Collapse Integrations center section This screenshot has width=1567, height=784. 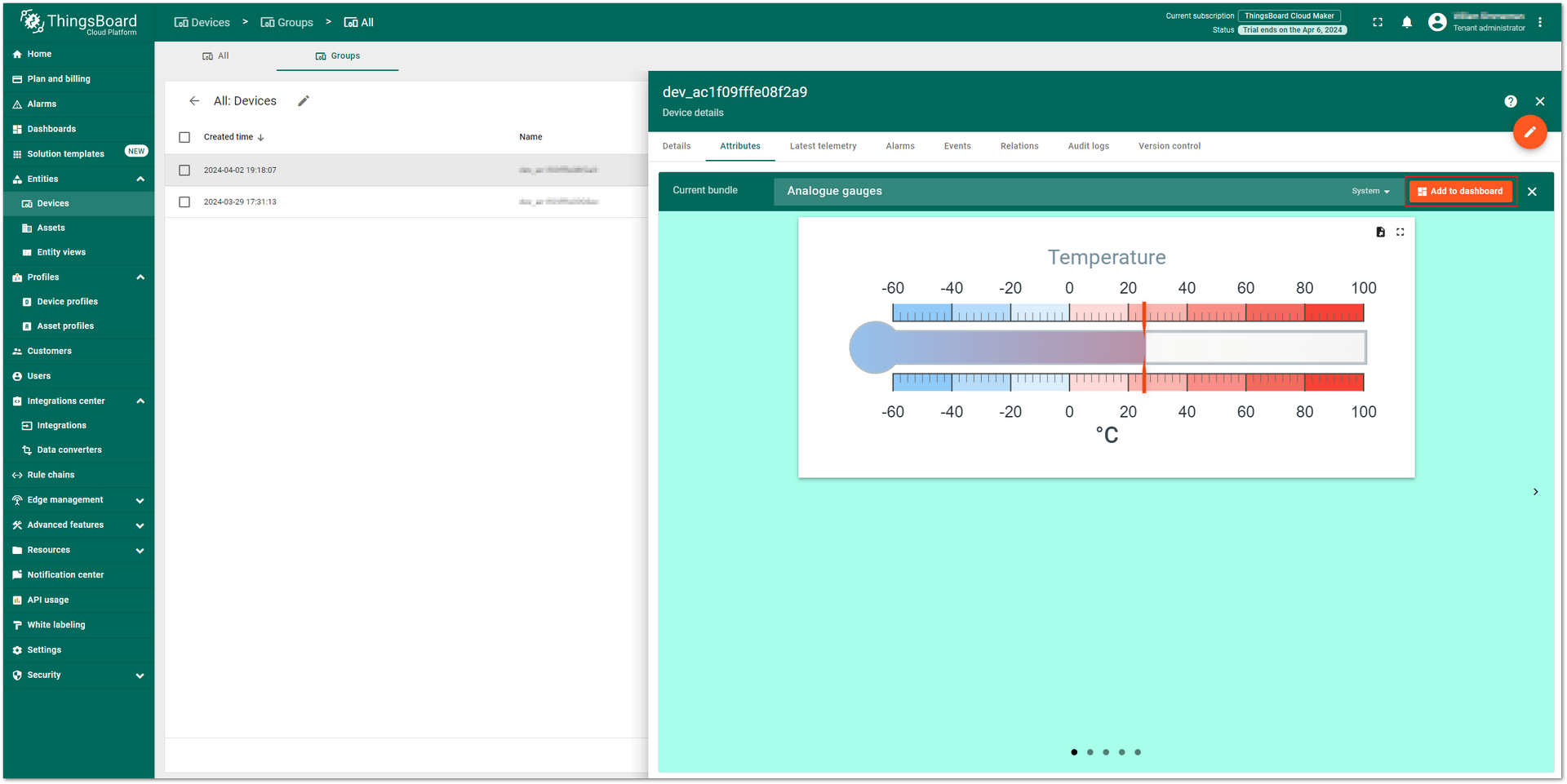click(x=140, y=401)
